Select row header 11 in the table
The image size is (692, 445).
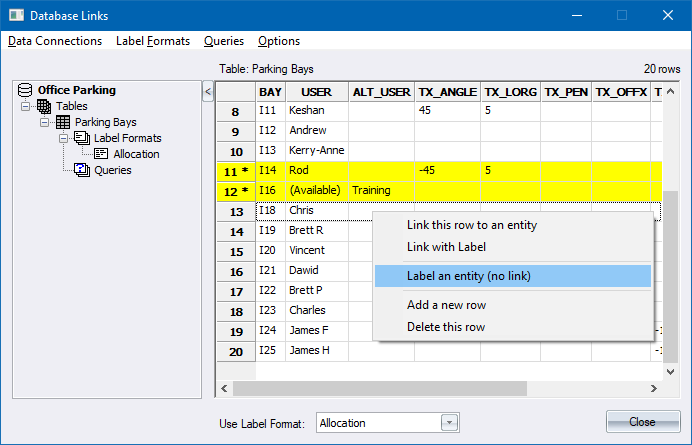(x=235, y=171)
